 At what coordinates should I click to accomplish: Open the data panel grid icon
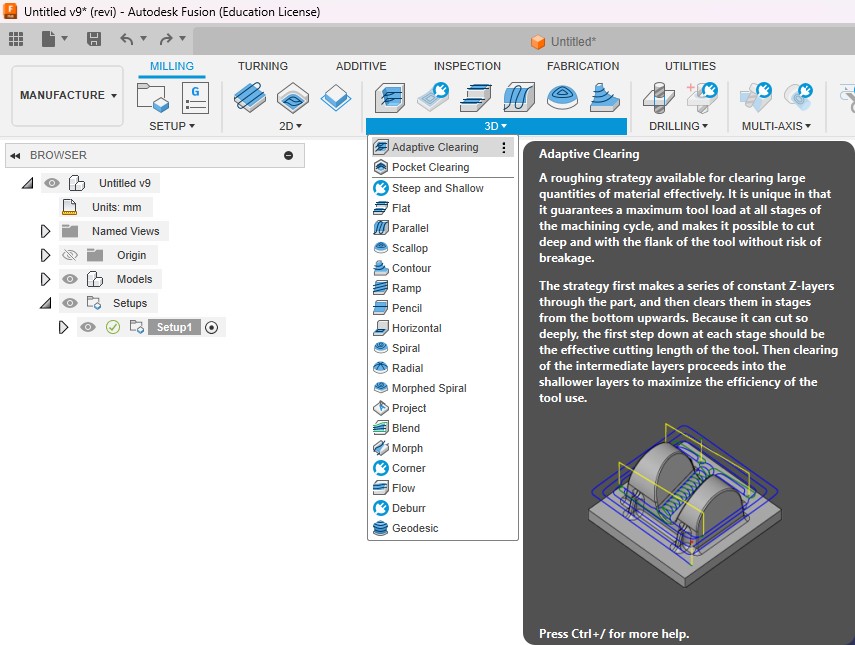pyautogui.click(x=16, y=39)
